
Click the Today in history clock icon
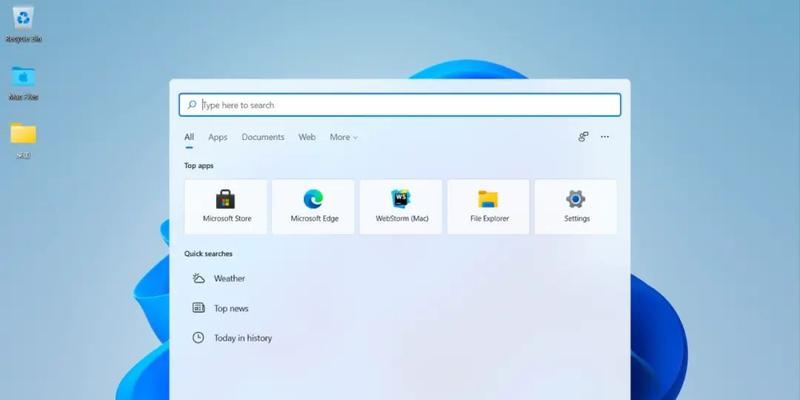tap(198, 337)
